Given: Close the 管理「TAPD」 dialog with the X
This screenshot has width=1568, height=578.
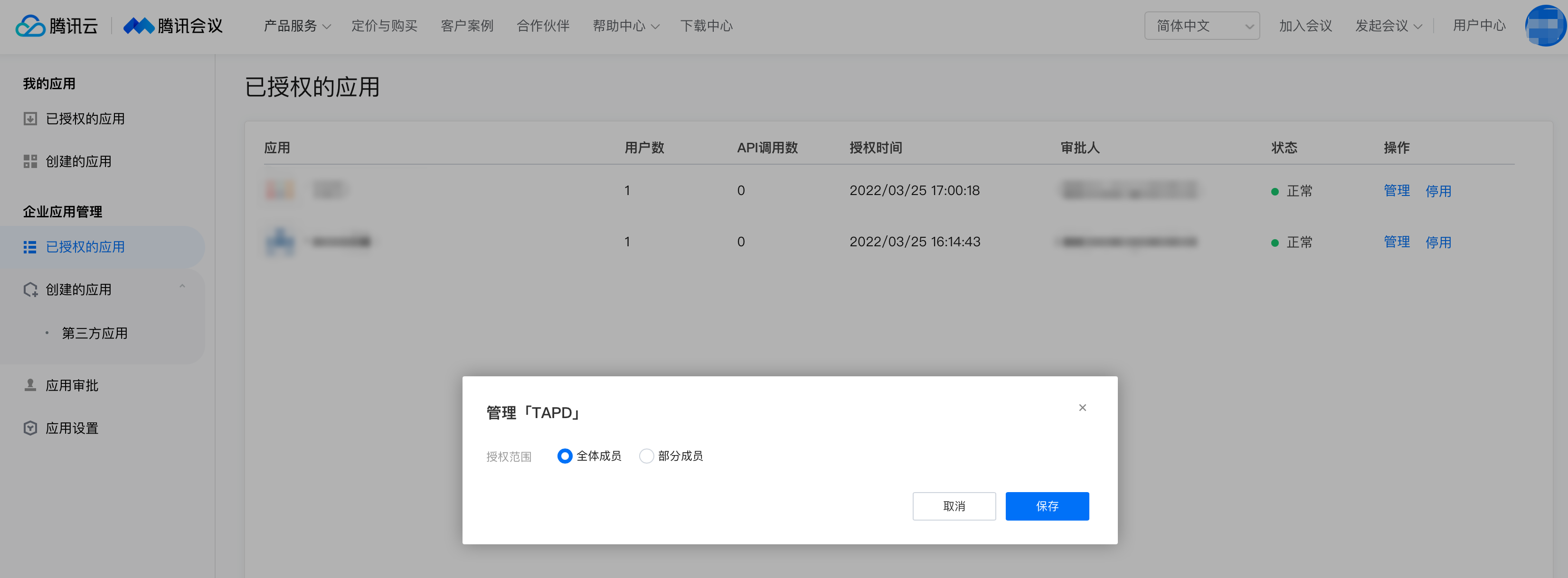Looking at the screenshot, I should [x=1082, y=408].
